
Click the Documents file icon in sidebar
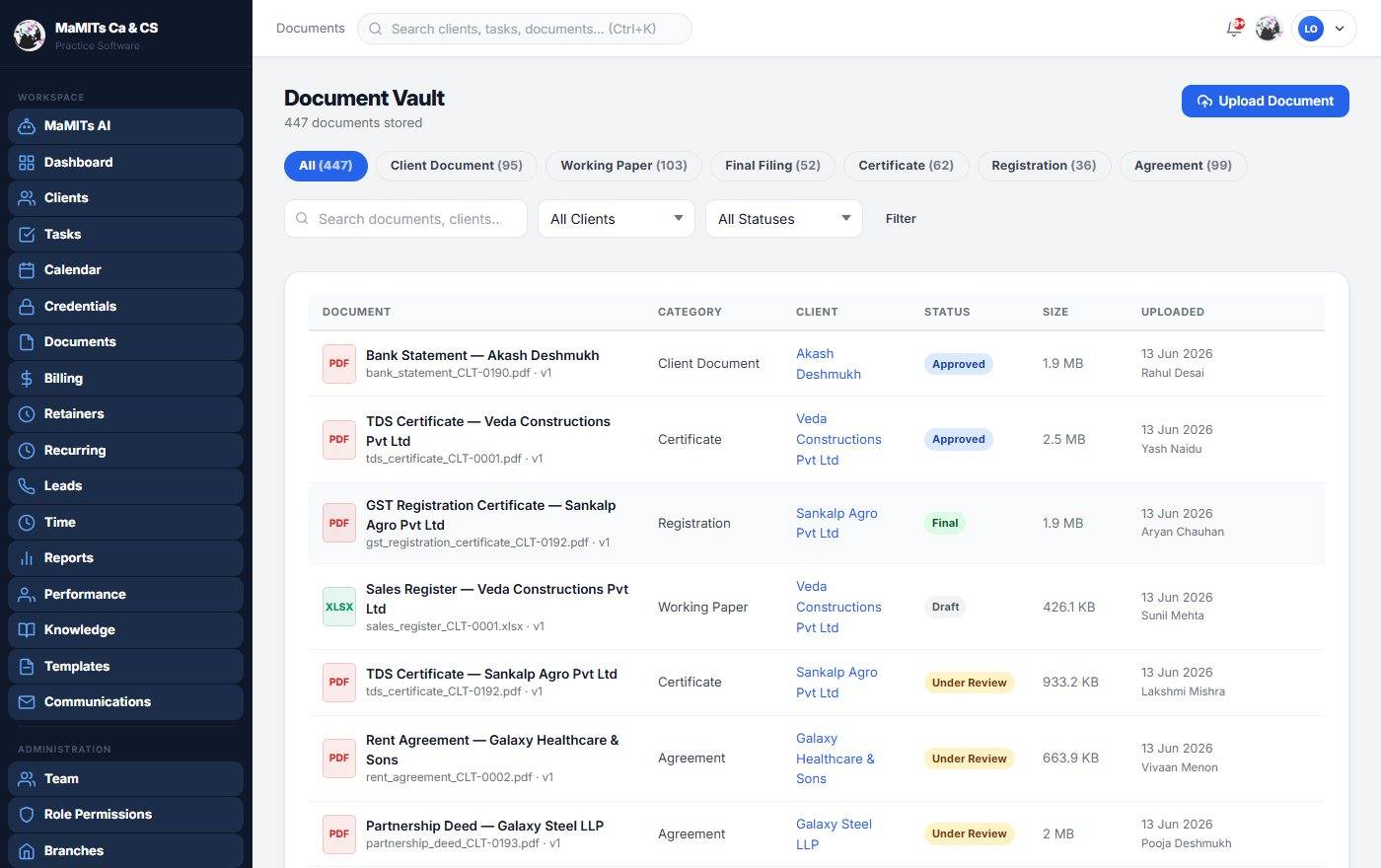[27, 342]
